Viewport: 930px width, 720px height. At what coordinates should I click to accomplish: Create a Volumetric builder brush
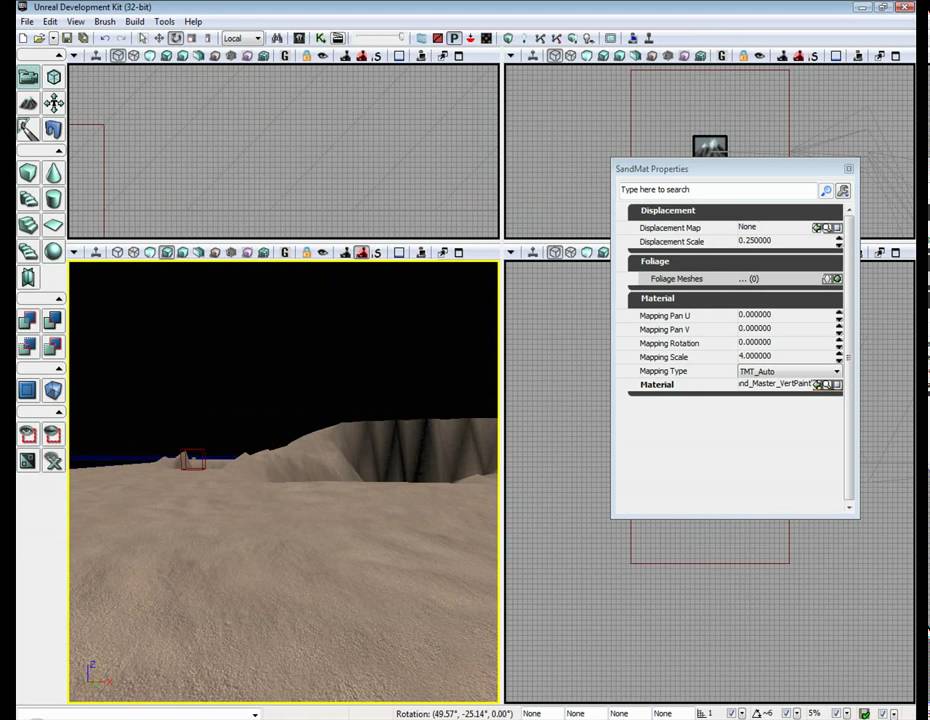[x=28, y=278]
